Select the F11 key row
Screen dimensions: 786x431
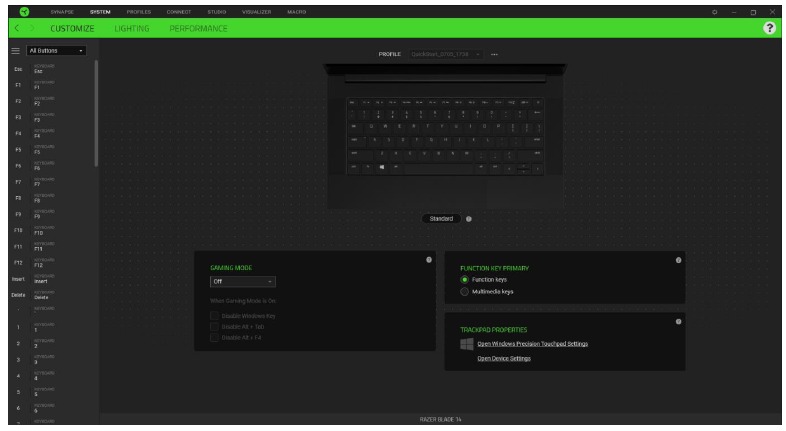(x=52, y=247)
